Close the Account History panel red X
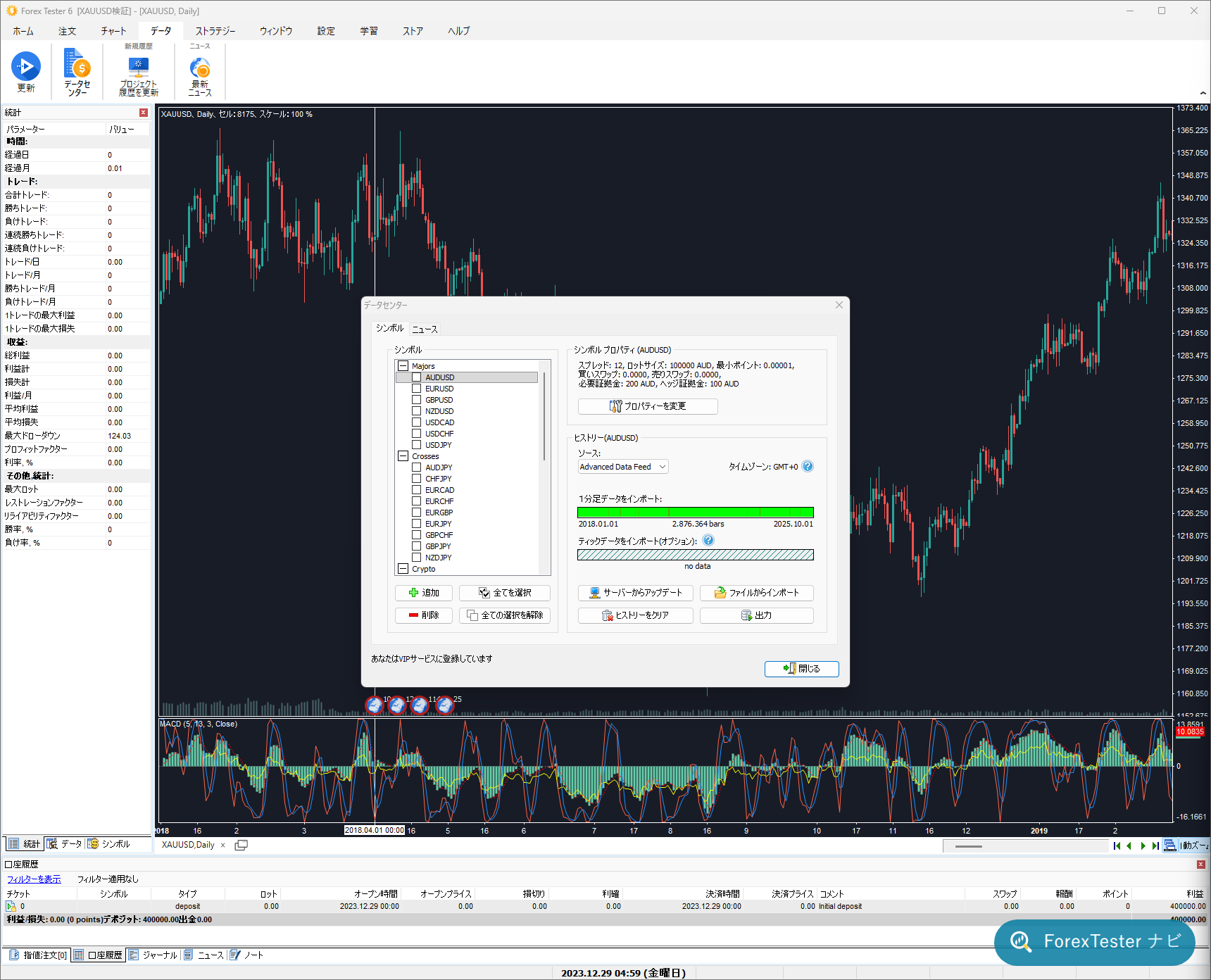This screenshot has height=980, width=1211. click(1200, 865)
